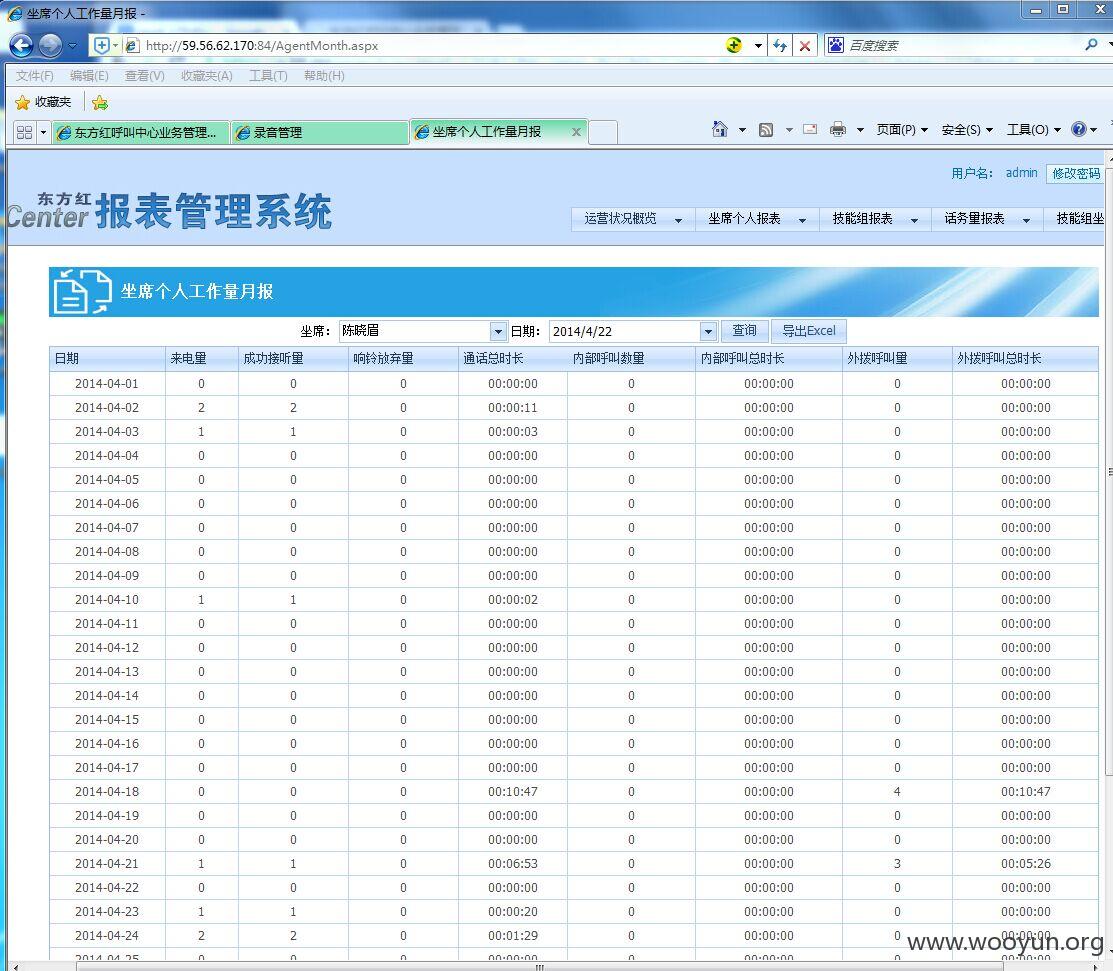This screenshot has width=1113, height=971.
Task: Open a new blank tab
Action: pyautogui.click(x=603, y=133)
